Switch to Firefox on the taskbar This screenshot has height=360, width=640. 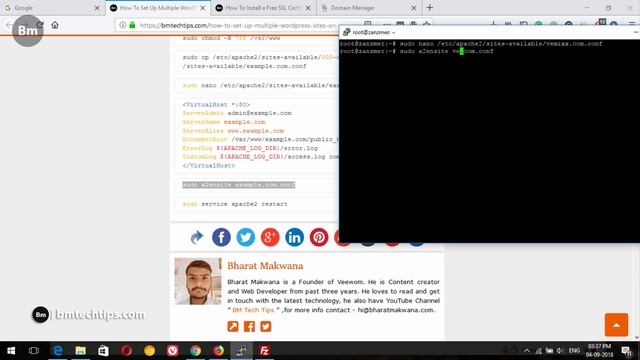click(x=218, y=351)
